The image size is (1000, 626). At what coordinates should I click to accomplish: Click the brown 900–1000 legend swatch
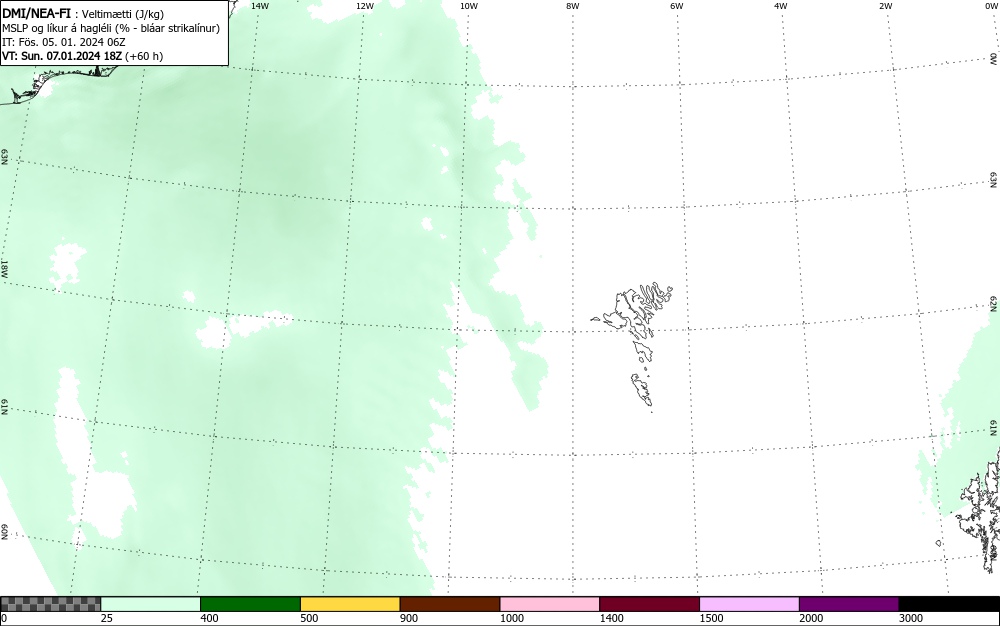pyautogui.click(x=450, y=604)
